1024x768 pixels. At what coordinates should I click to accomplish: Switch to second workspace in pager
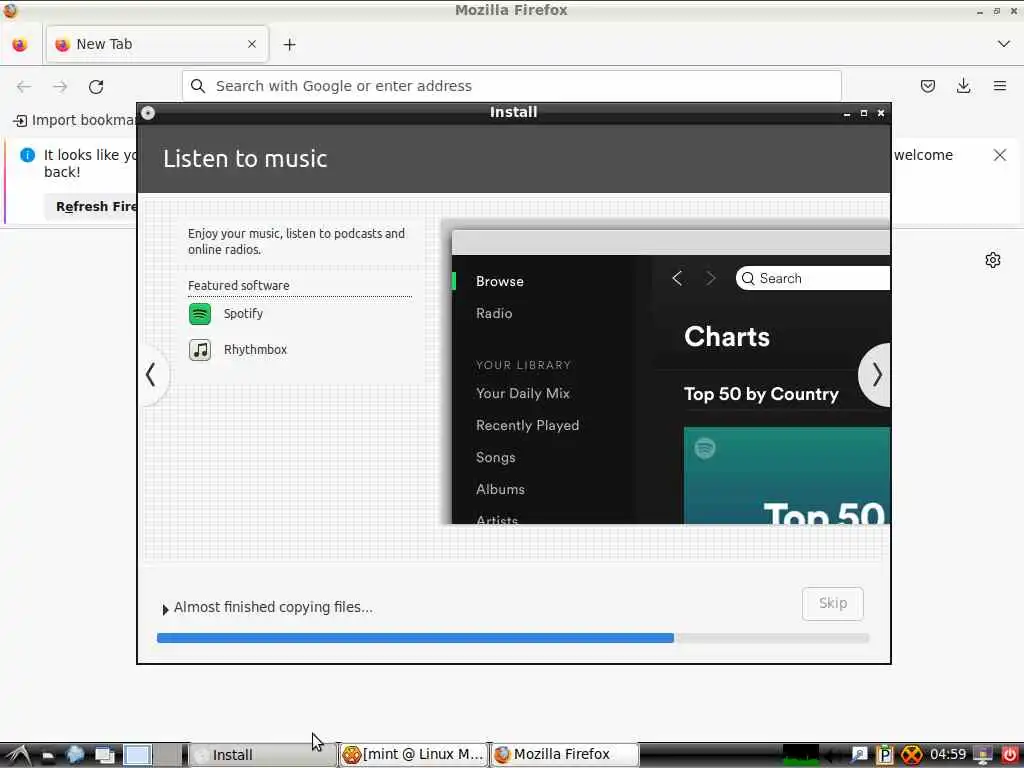coord(168,755)
